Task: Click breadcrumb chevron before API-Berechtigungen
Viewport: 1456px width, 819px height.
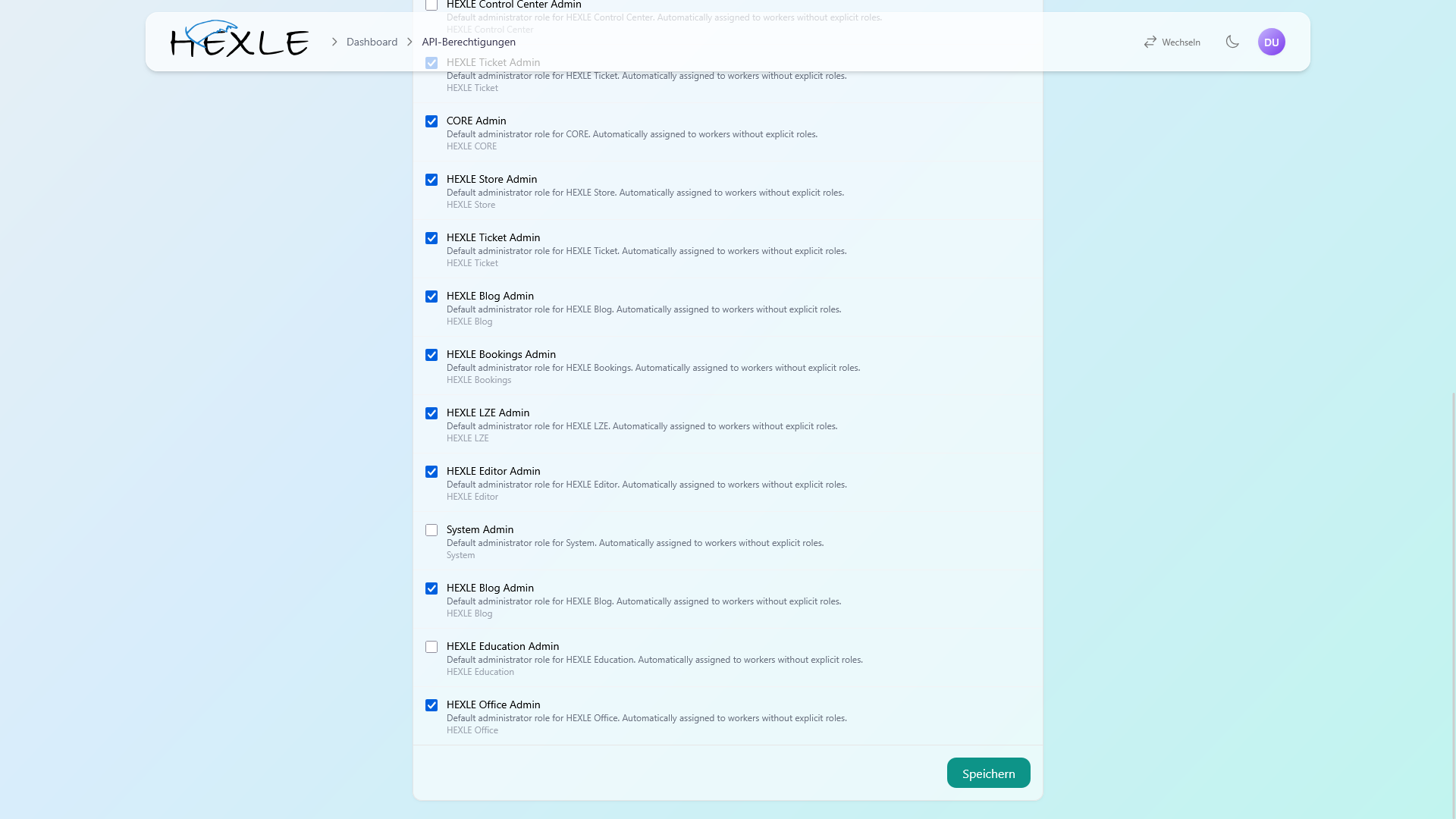Action: click(409, 42)
